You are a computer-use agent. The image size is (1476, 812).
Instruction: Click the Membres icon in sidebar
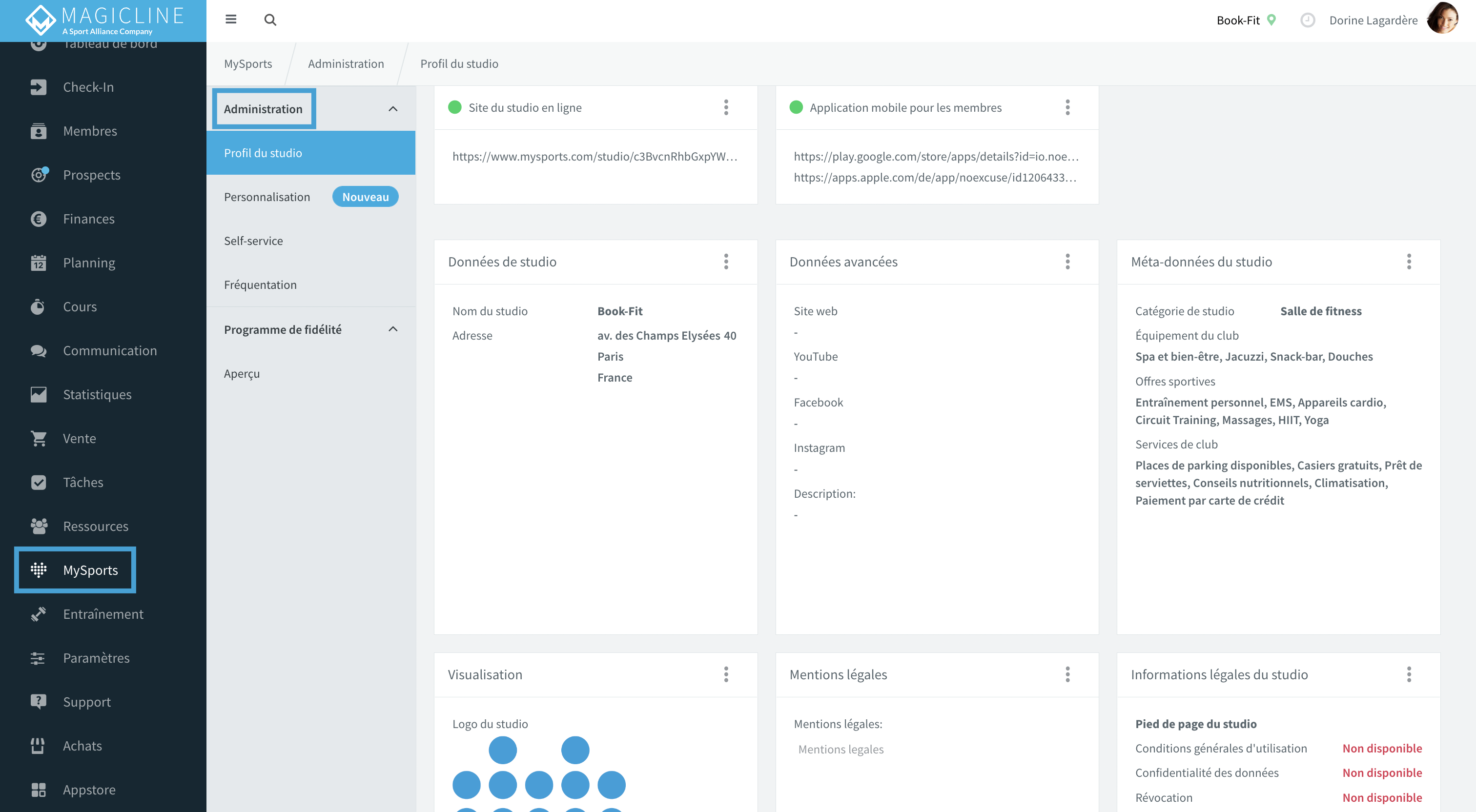point(39,131)
